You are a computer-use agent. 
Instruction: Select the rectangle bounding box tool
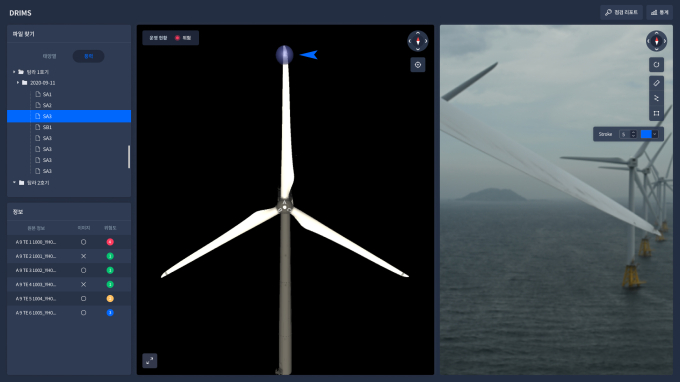coord(656,114)
